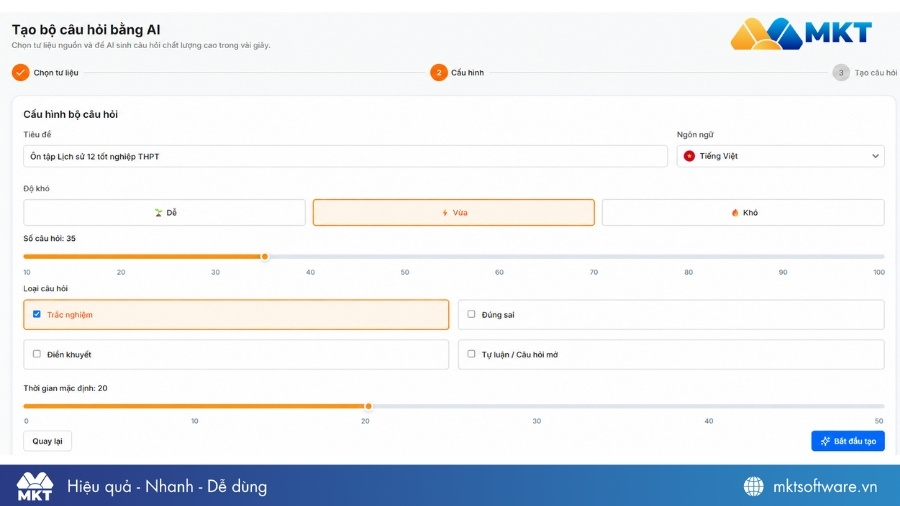Tick the Điền khuyết checkbox
Viewport: 900px width, 506px height.
point(37,354)
